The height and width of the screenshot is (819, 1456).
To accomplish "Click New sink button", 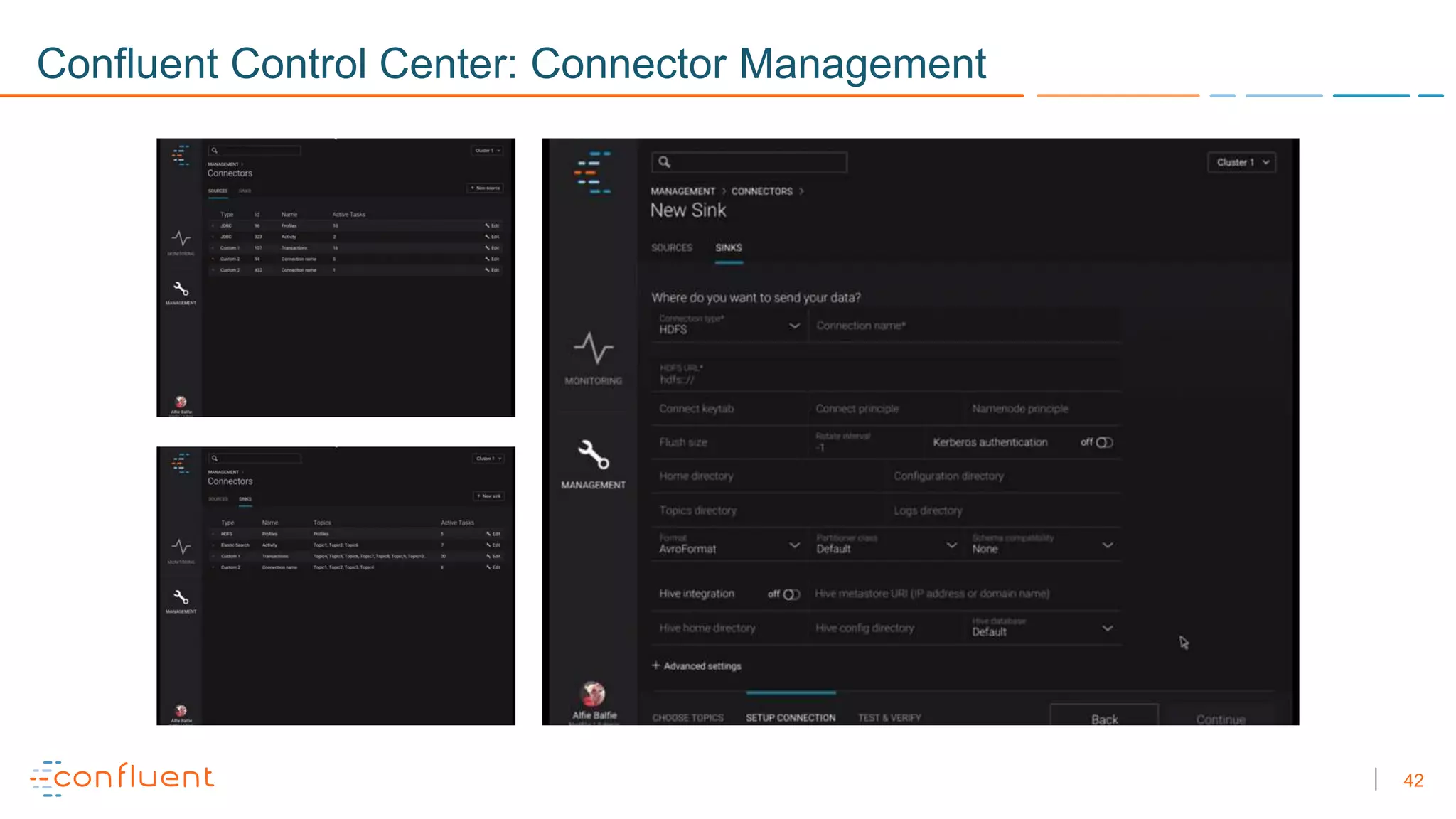I will 489,496.
